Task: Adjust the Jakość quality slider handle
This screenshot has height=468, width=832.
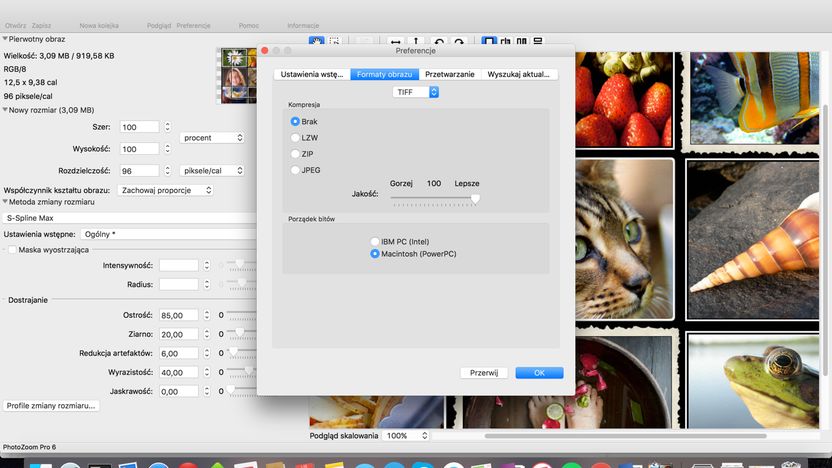Action: (x=475, y=199)
